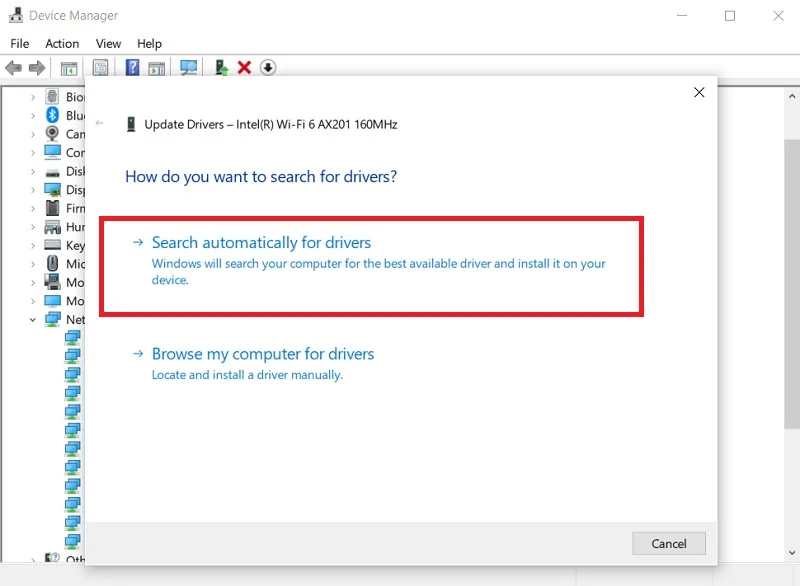Click the vertical scrollbar thumb in Device Manager
Screen dimensions: 800x586
point(792,284)
